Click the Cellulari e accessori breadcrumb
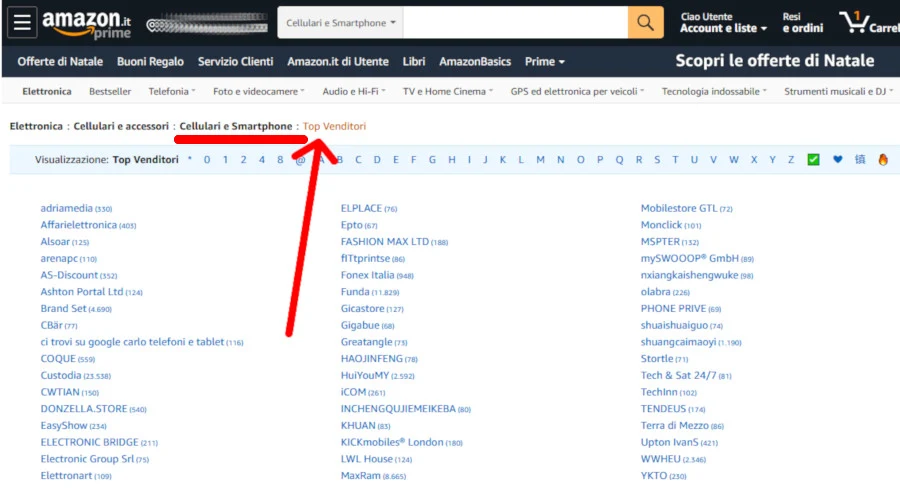Image resolution: width=900 pixels, height=495 pixels. [x=119, y=126]
